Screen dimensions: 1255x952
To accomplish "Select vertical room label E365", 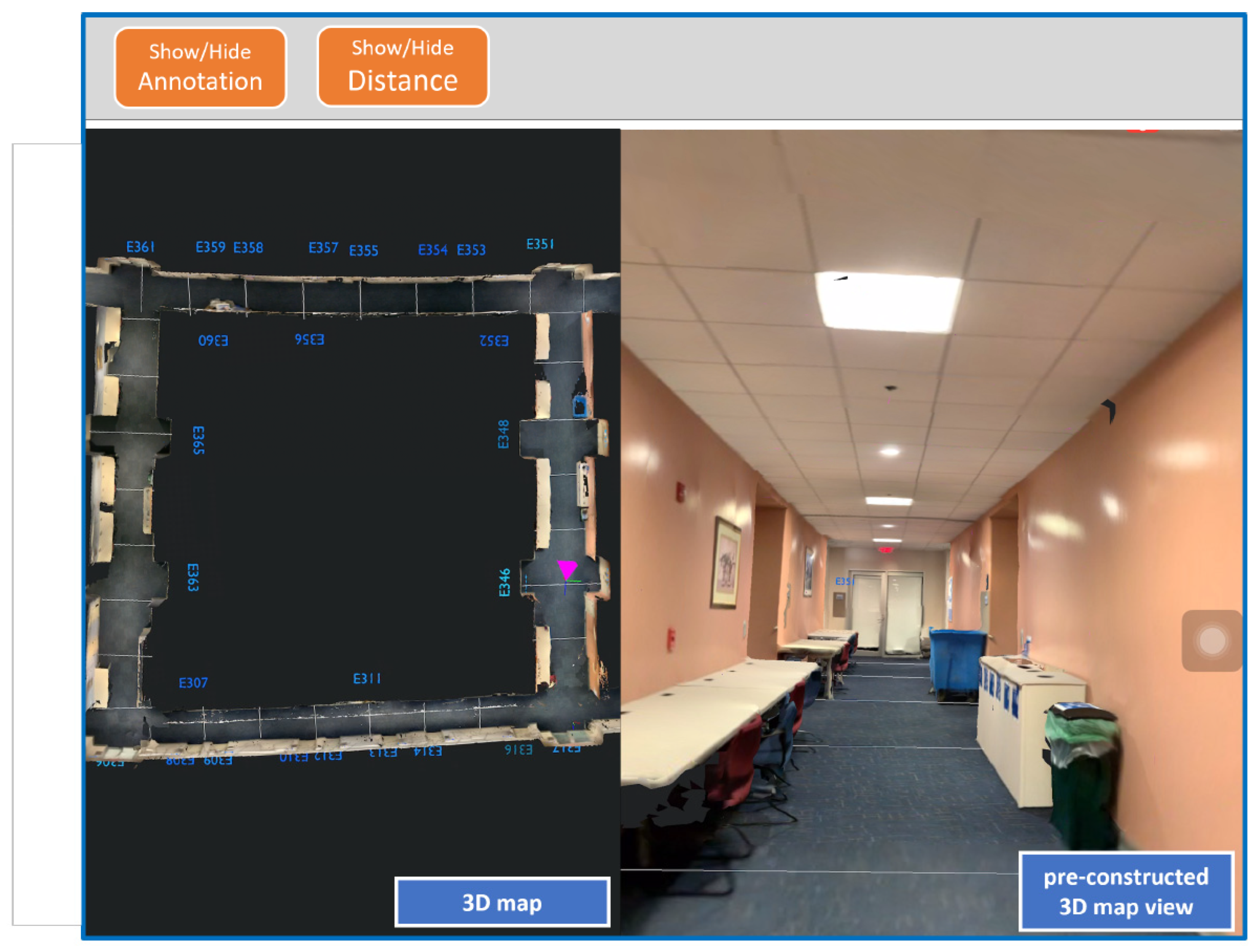I will (198, 440).
